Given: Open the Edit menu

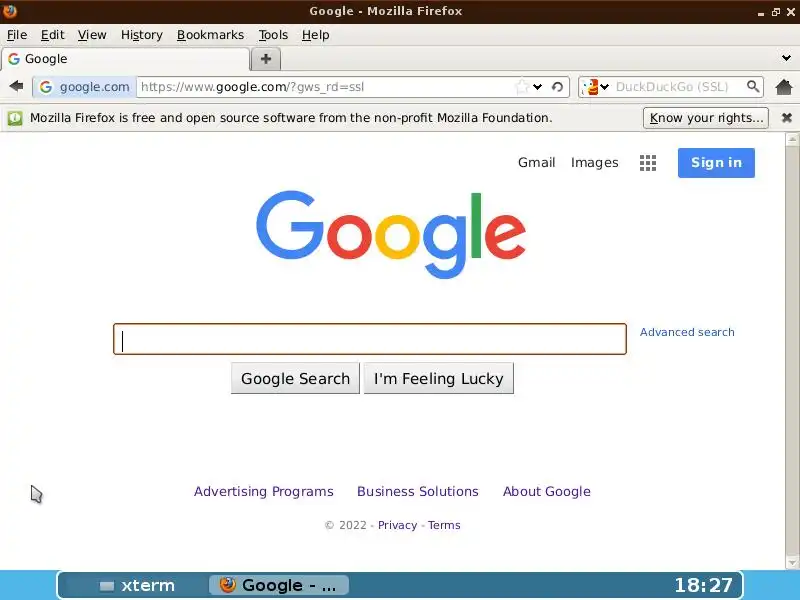Looking at the screenshot, I should [53, 35].
